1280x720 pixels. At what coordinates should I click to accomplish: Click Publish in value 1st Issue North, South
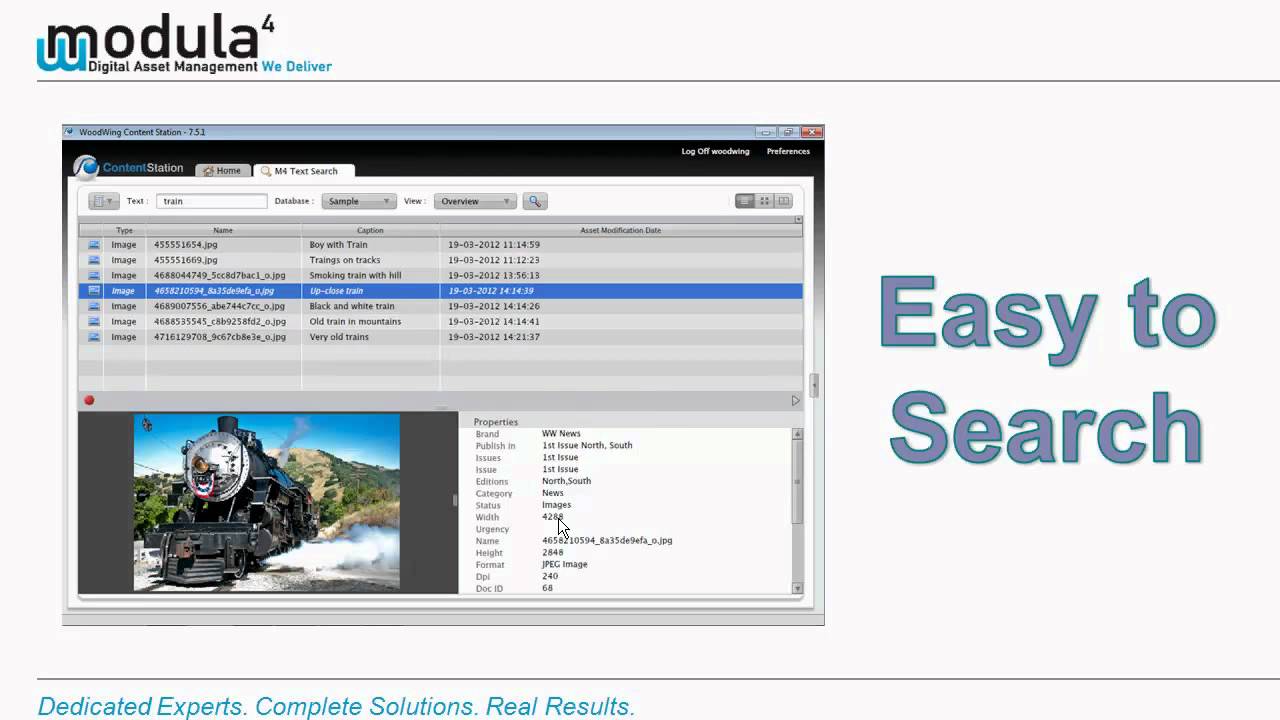(x=587, y=445)
